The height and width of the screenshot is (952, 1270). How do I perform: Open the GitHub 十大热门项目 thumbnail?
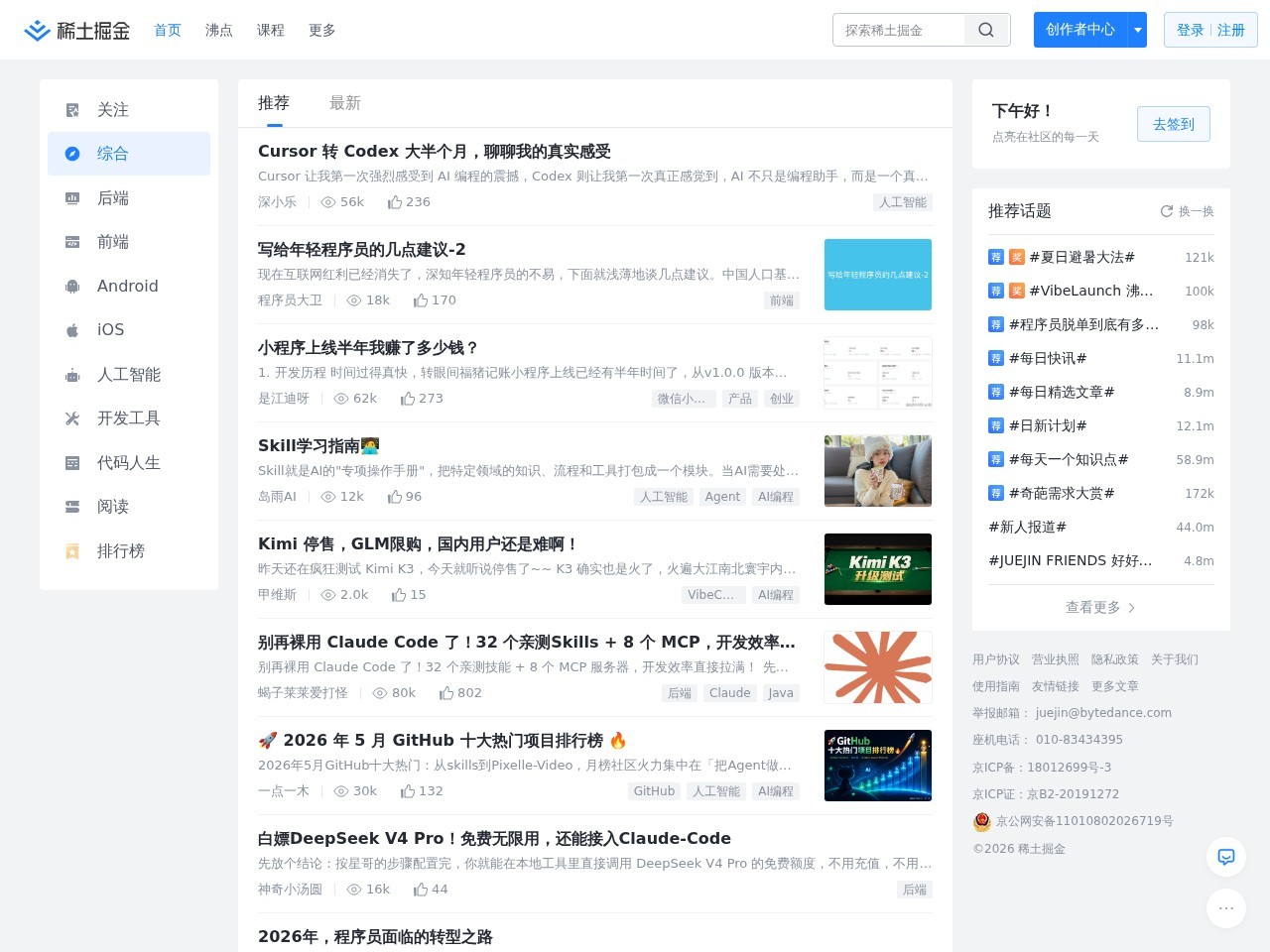pyautogui.click(x=878, y=766)
